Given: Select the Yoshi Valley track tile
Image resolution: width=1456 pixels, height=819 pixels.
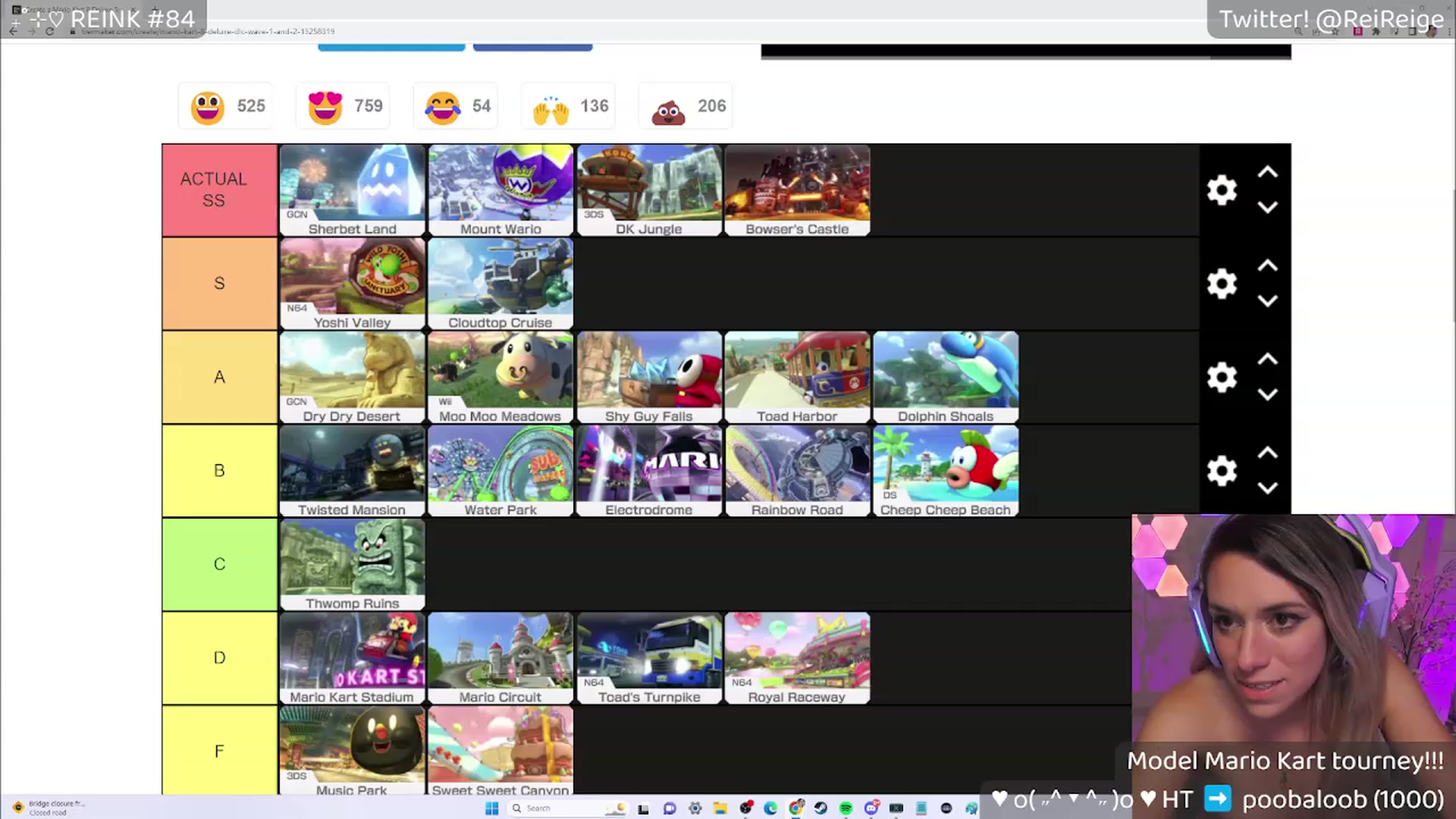Looking at the screenshot, I should (x=352, y=284).
